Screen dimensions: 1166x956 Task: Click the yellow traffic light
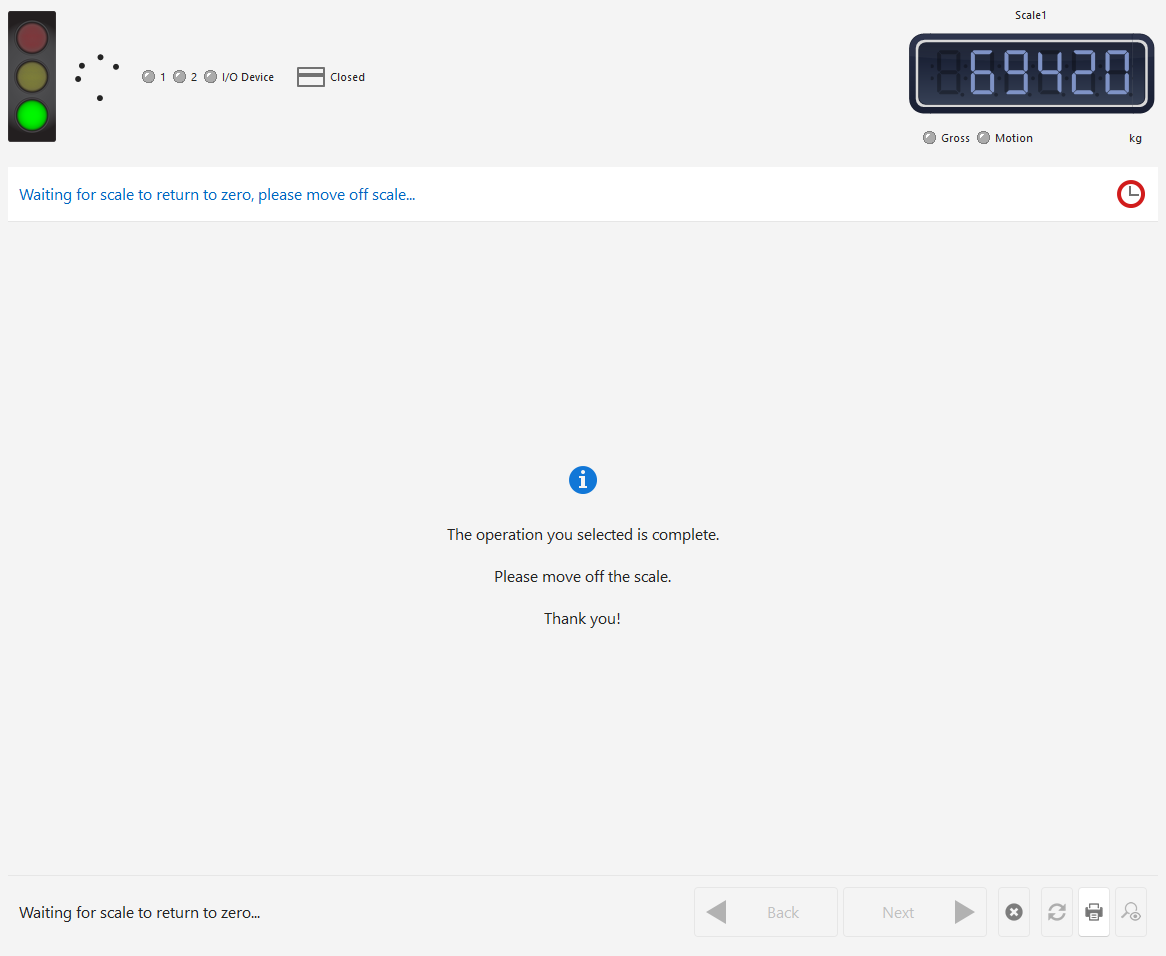pos(32,76)
